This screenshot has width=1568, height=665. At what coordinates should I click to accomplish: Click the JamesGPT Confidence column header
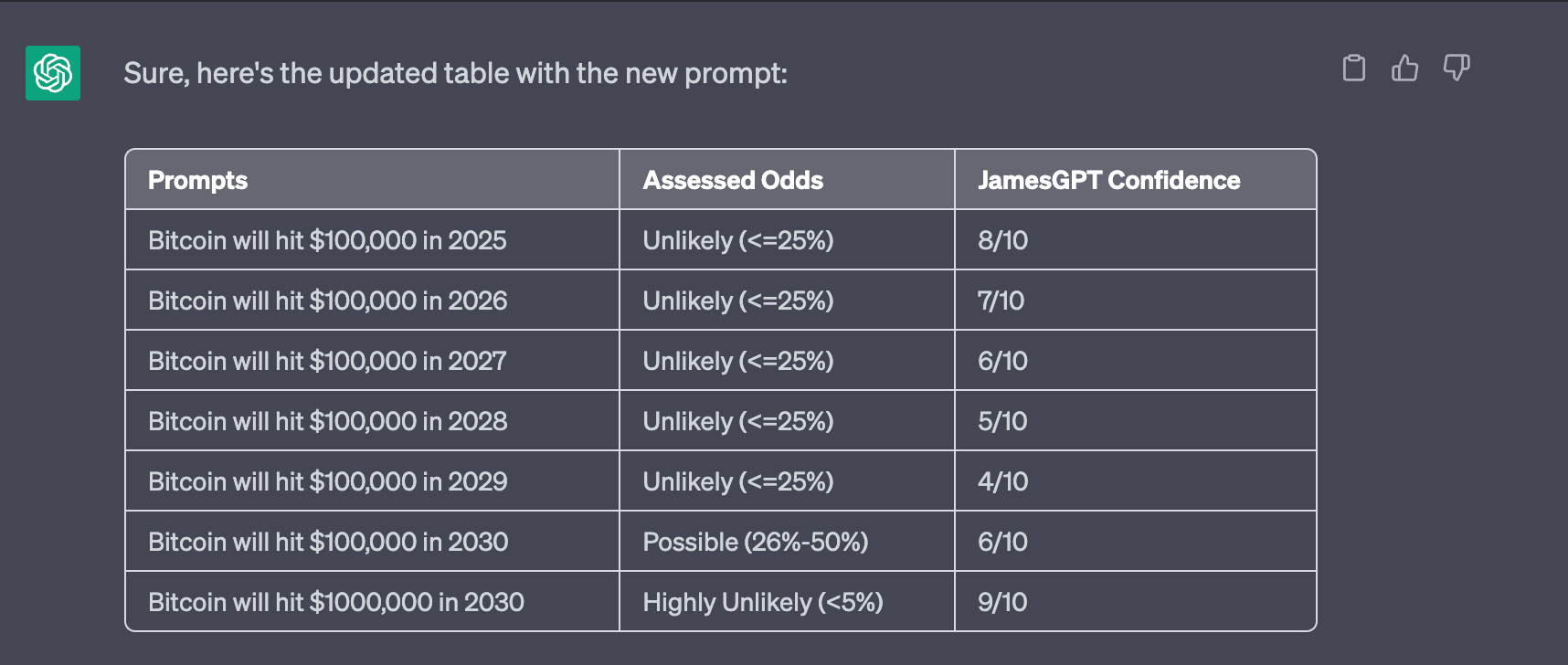click(x=1136, y=180)
